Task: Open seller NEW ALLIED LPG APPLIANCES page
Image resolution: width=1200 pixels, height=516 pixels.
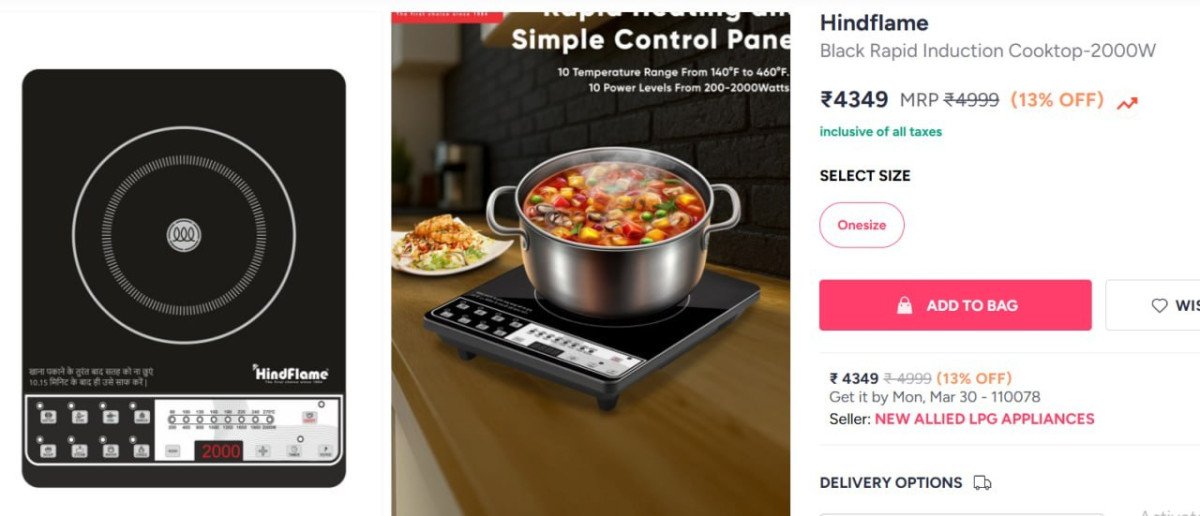Action: pyautogui.click(x=984, y=419)
